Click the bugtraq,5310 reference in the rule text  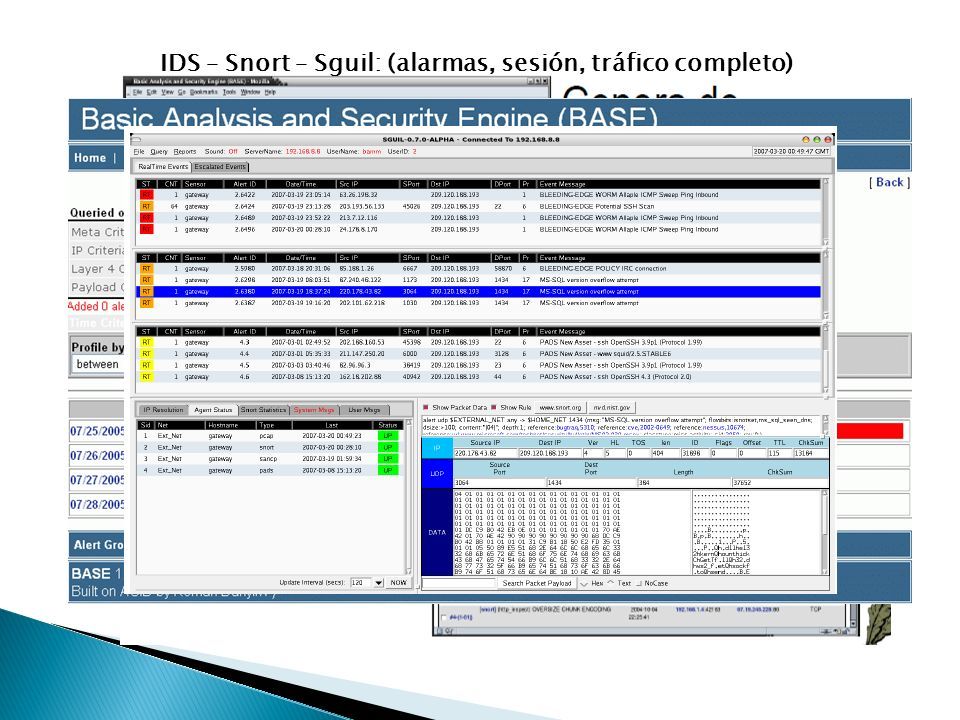[577, 427]
